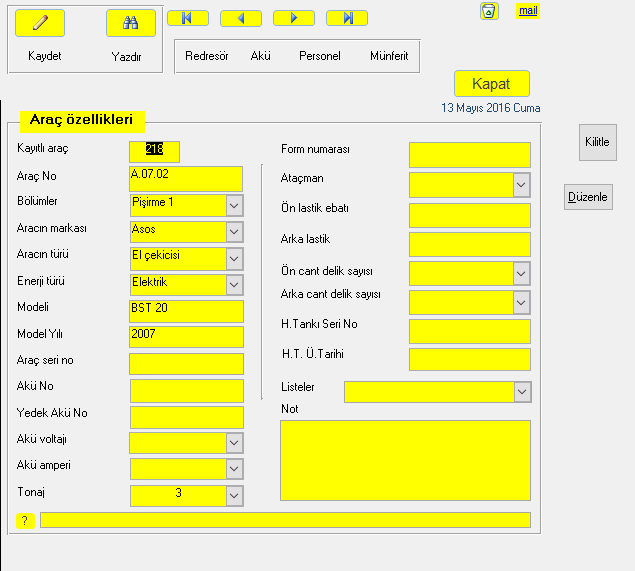Select the Münferit tab
The height and width of the screenshot is (571, 635).
pyautogui.click(x=389, y=57)
